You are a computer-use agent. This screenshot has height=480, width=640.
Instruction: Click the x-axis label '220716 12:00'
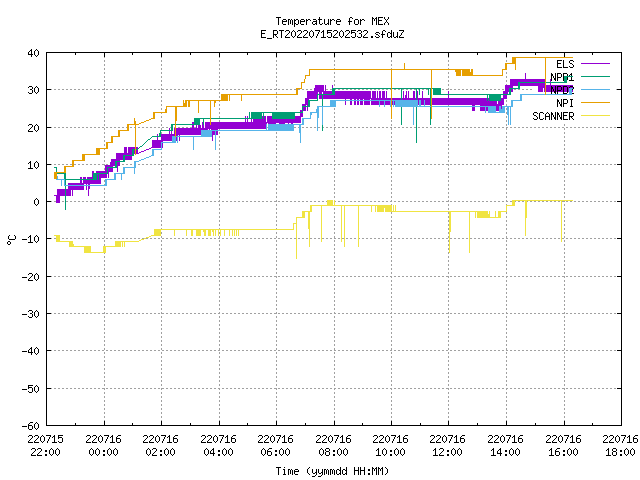pyautogui.click(x=448, y=446)
